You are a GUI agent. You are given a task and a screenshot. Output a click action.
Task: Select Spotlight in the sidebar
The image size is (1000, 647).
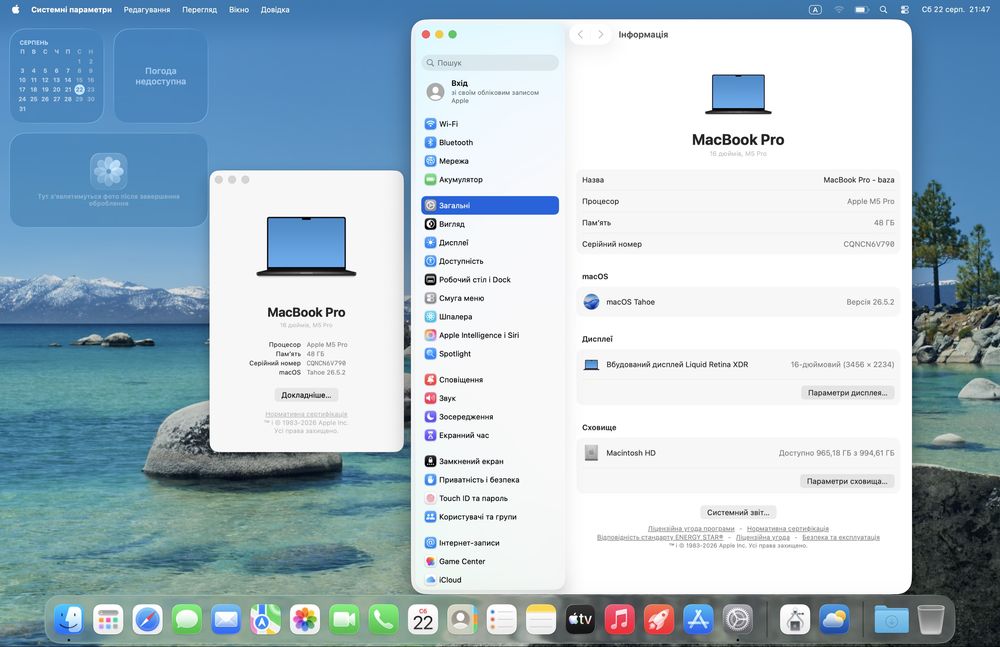click(x=490, y=353)
